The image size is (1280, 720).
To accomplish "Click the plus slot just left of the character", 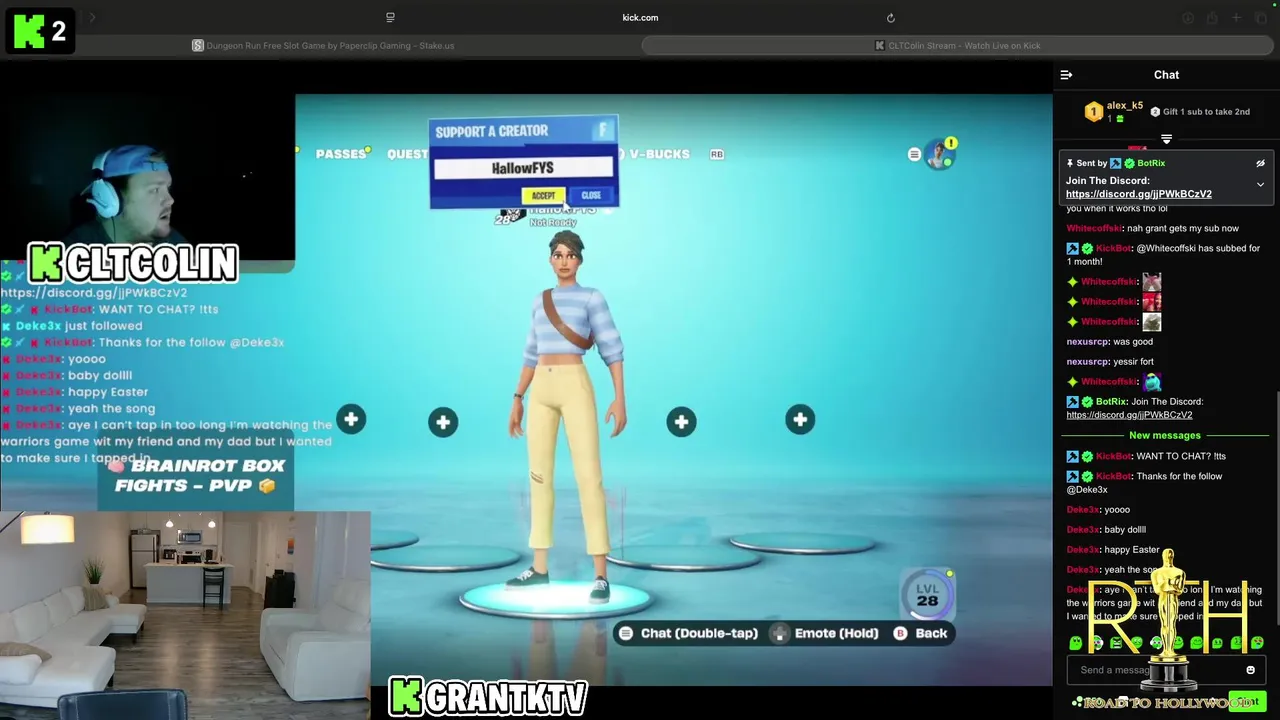I will tap(443, 422).
